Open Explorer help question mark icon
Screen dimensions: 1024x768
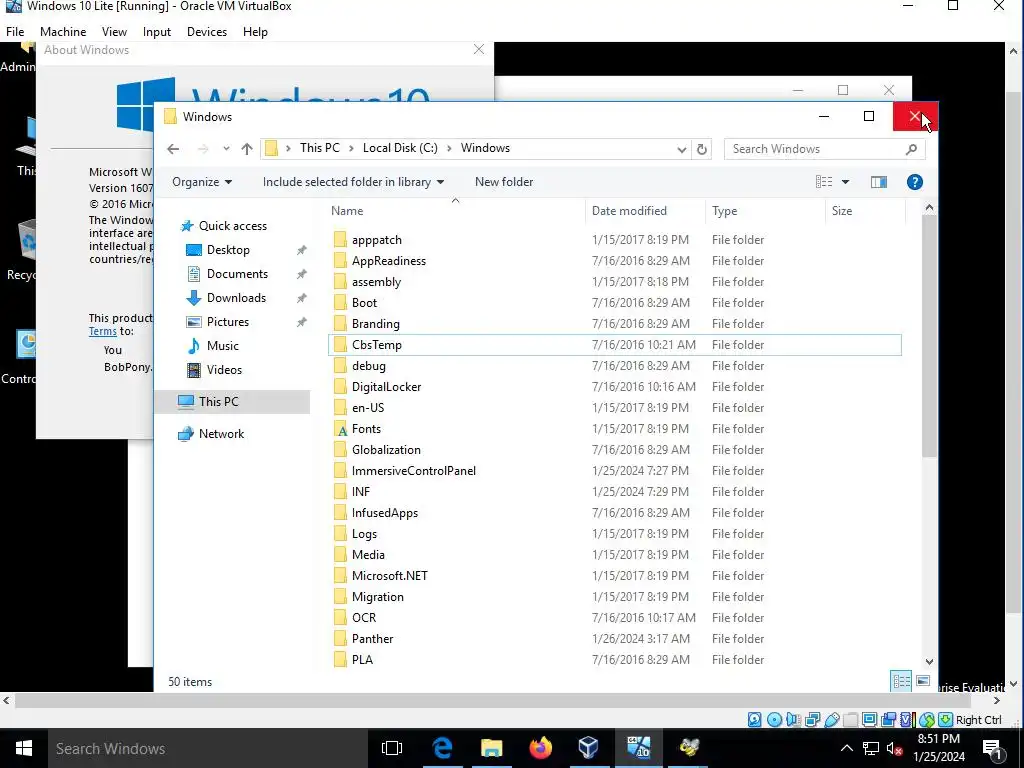(x=914, y=182)
